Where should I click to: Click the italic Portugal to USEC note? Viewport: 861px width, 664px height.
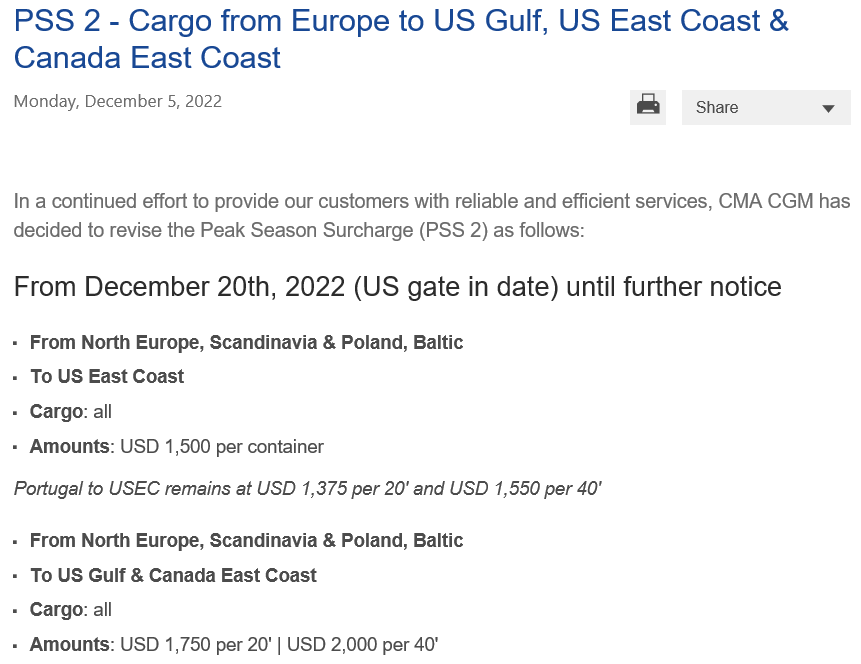click(308, 488)
